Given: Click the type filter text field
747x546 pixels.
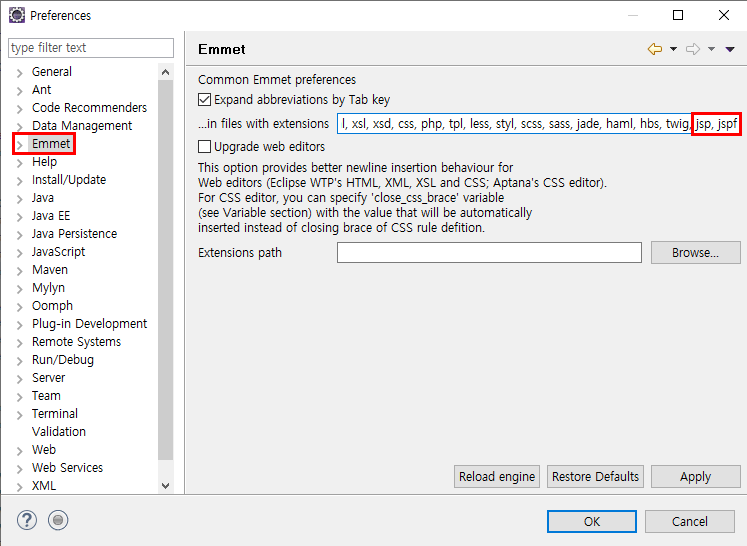Looking at the screenshot, I should [91, 48].
